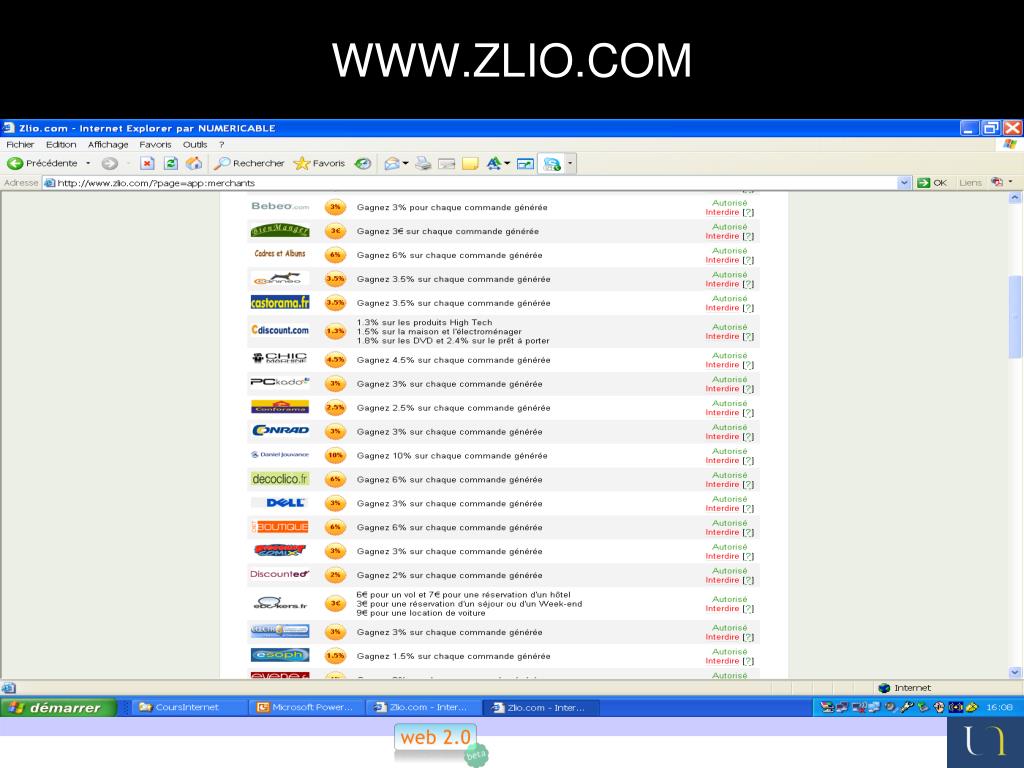Click the decoclico.fr merchant logo

[x=280, y=479]
